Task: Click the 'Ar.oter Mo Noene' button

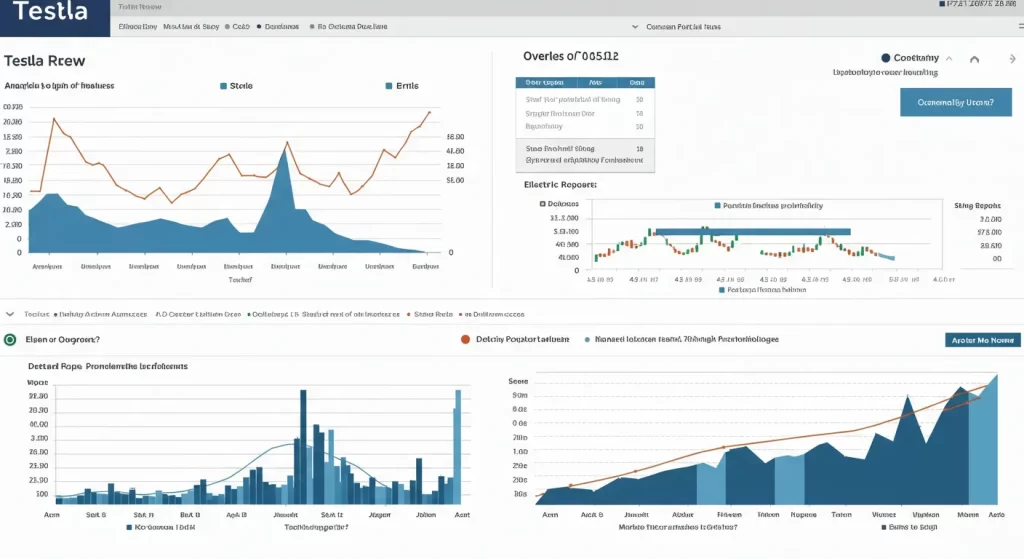Action: click(x=982, y=340)
